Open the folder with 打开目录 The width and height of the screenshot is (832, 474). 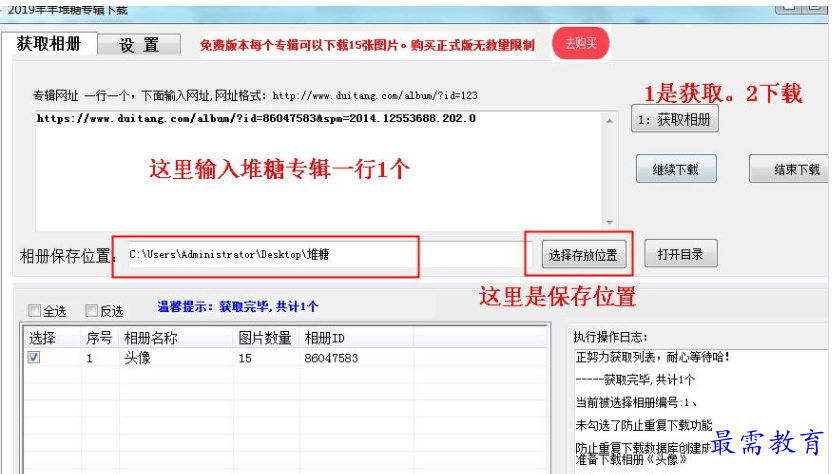pyautogui.click(x=681, y=254)
